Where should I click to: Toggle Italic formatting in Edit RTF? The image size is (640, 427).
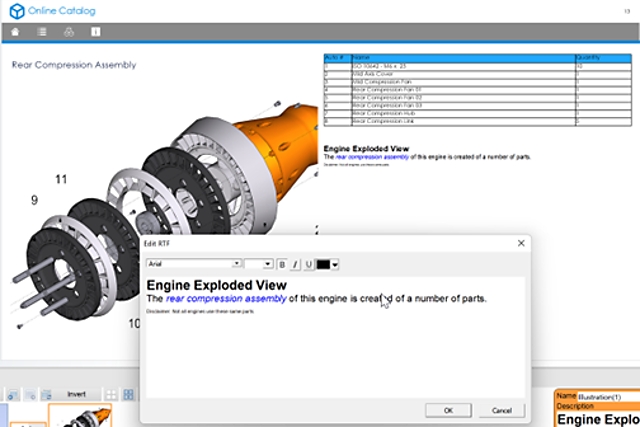[295, 264]
